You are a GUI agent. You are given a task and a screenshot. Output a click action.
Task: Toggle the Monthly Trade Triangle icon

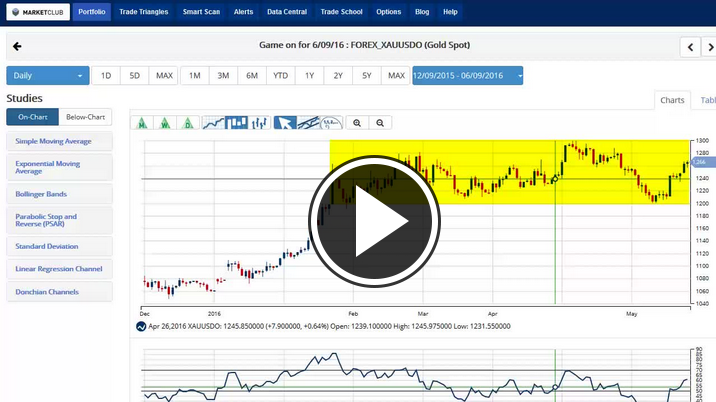[142, 122]
